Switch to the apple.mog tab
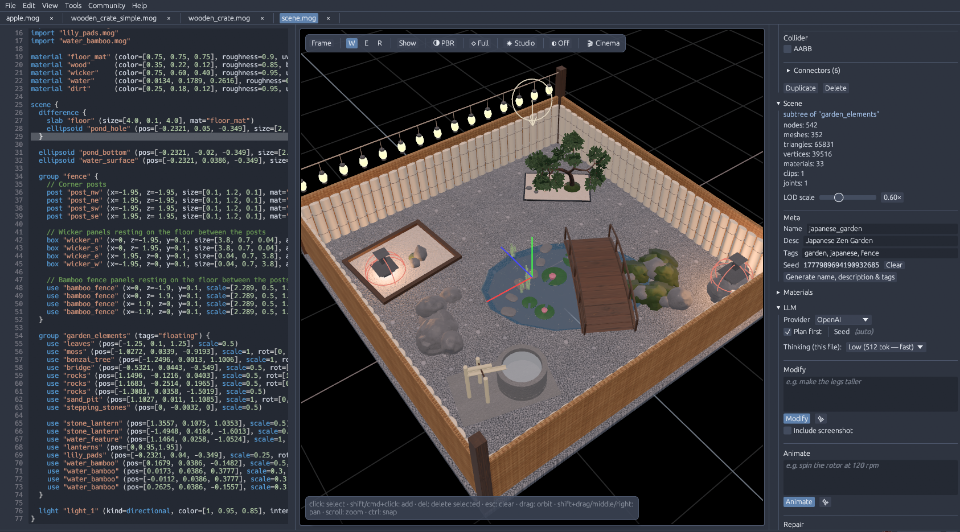Viewport: 960px width, 532px height. point(23,18)
